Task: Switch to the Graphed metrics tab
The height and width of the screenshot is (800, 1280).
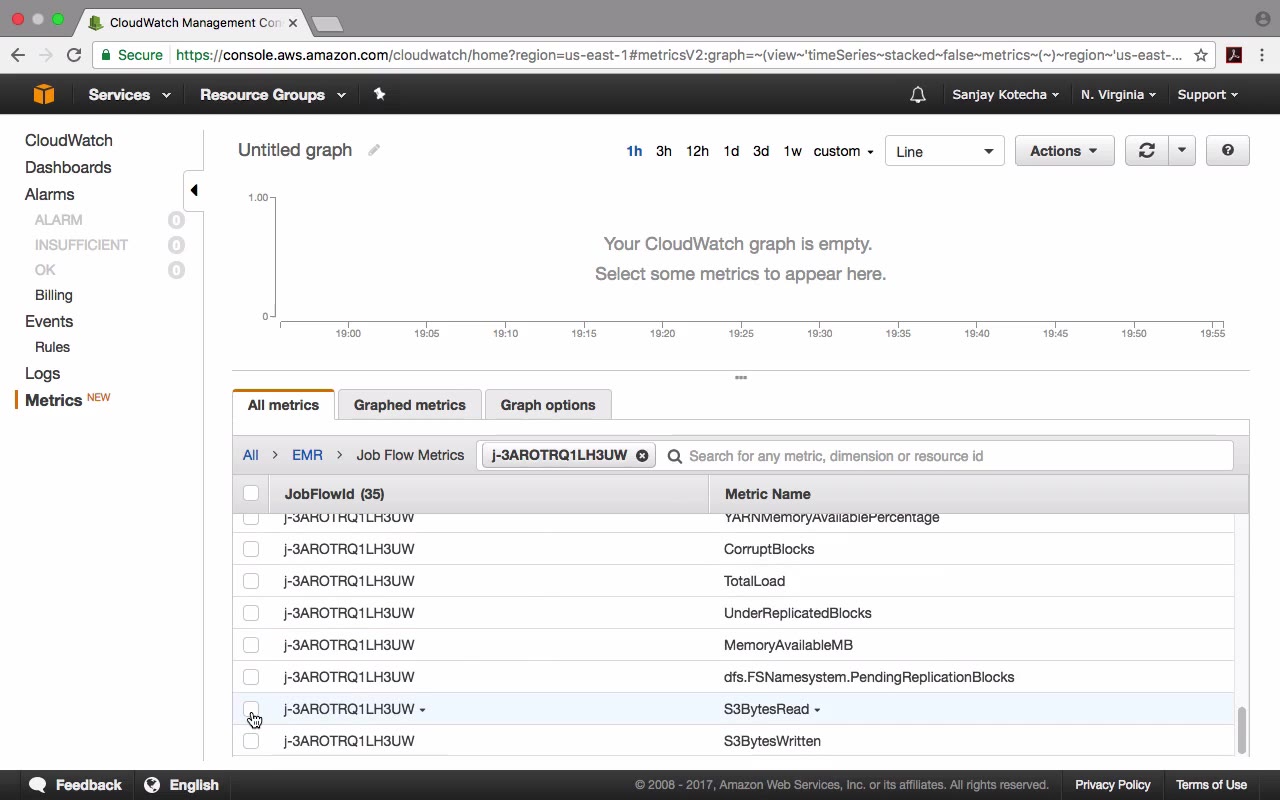Action: (409, 405)
